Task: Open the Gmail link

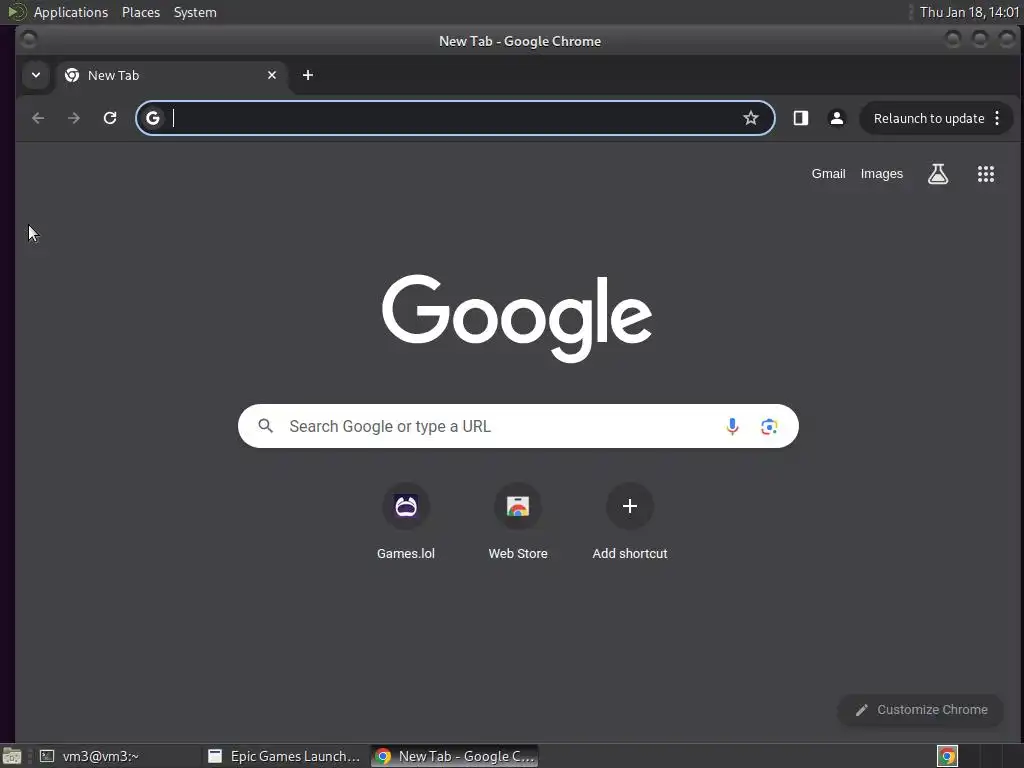Action: [x=828, y=174]
